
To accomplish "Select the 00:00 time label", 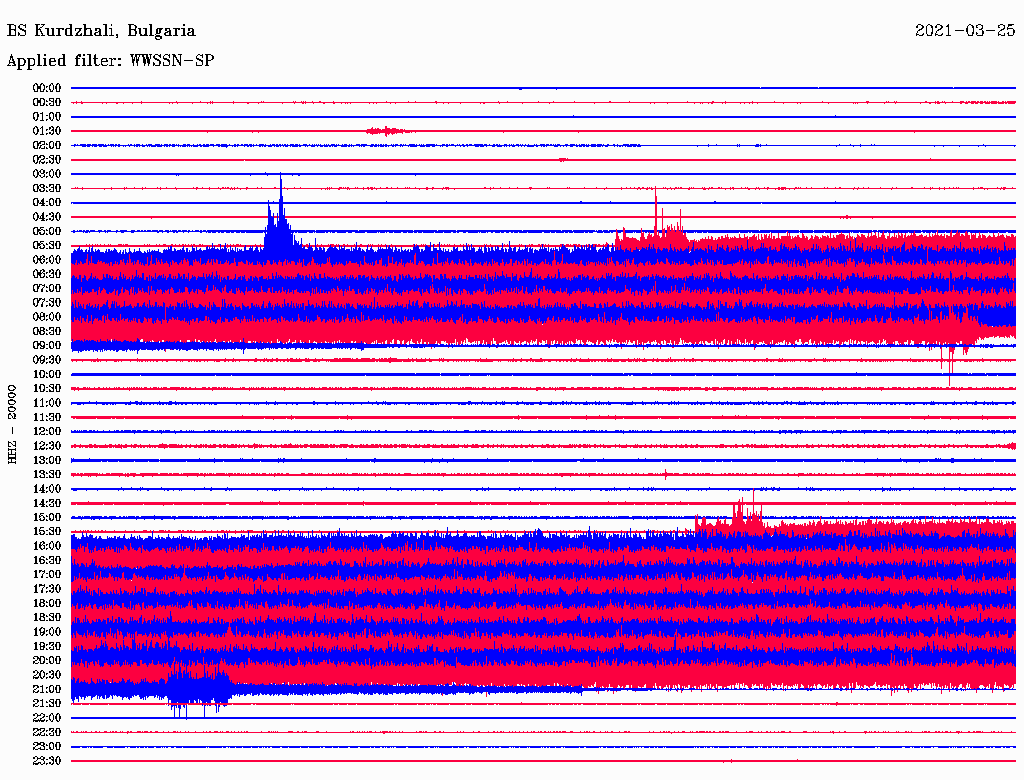I will [47, 88].
